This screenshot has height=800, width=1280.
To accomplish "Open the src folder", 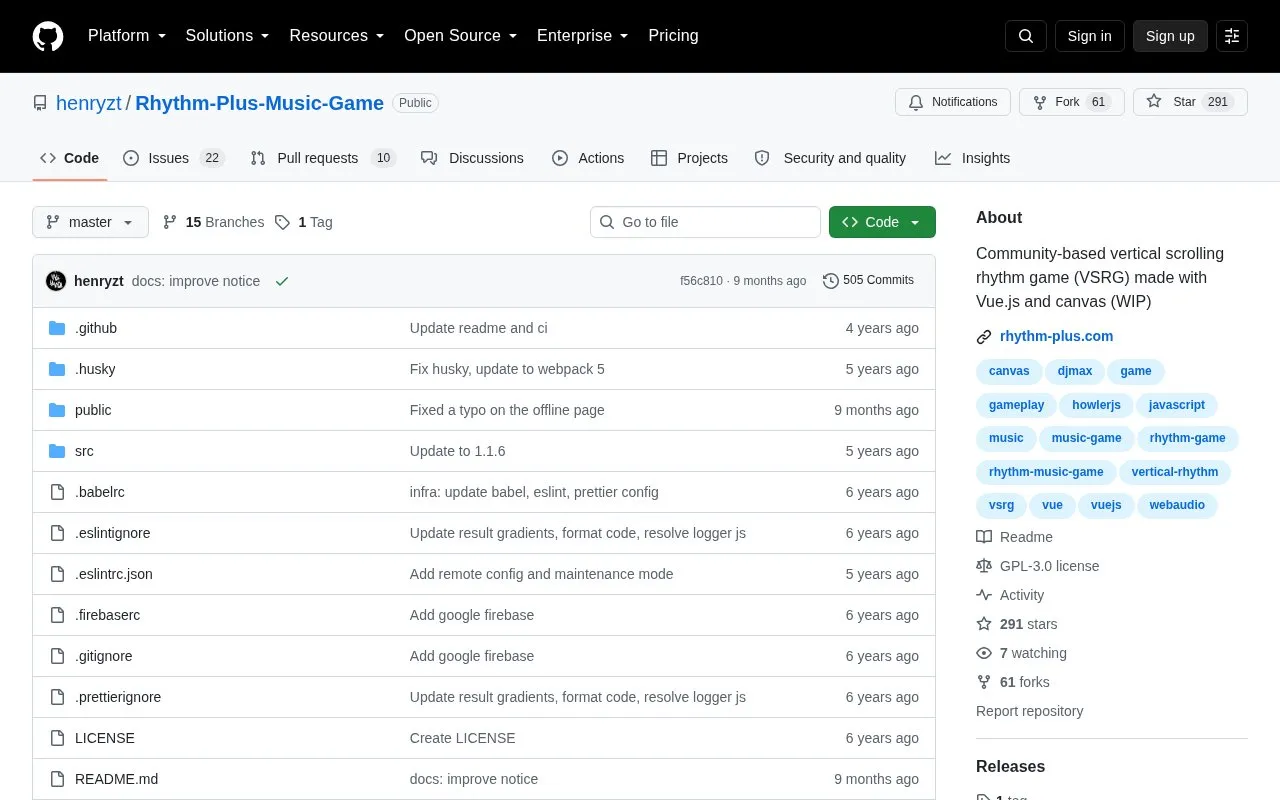I will 84,451.
